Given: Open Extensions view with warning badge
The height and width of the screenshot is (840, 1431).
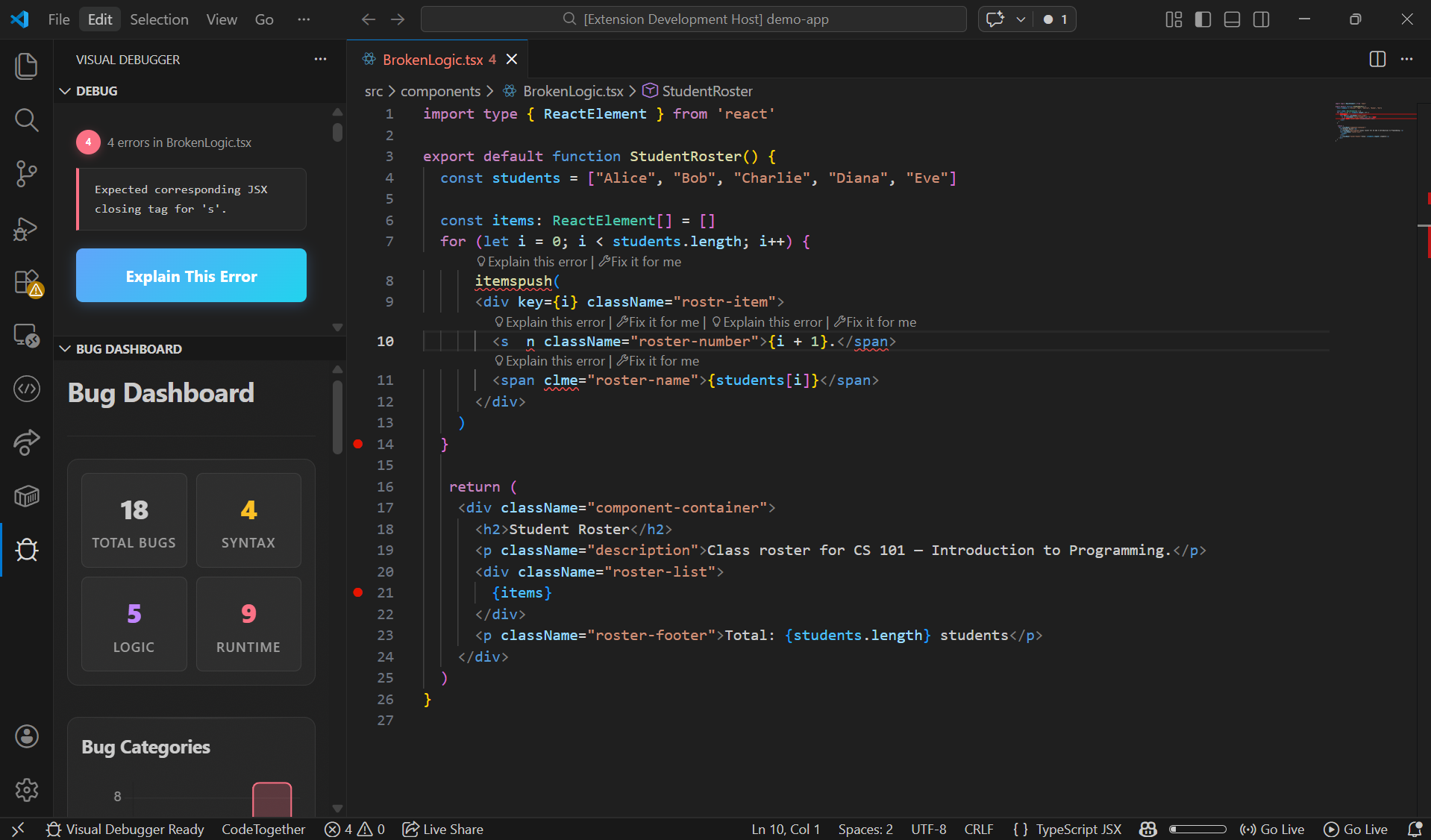Looking at the screenshot, I should pos(26,283).
